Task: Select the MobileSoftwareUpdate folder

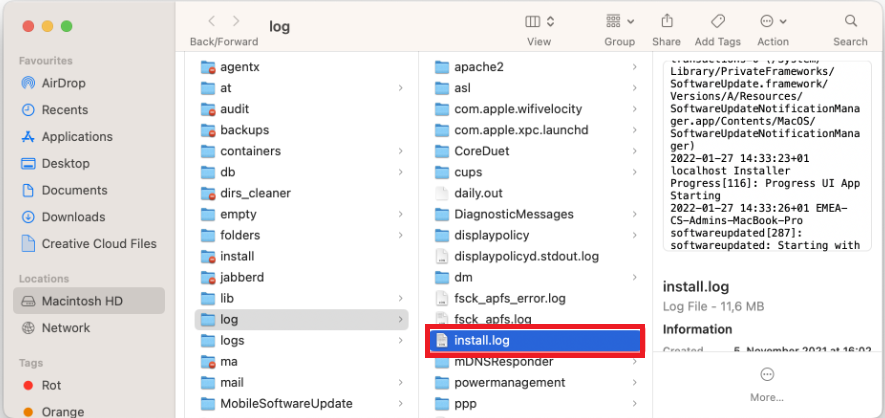Action: [301, 403]
